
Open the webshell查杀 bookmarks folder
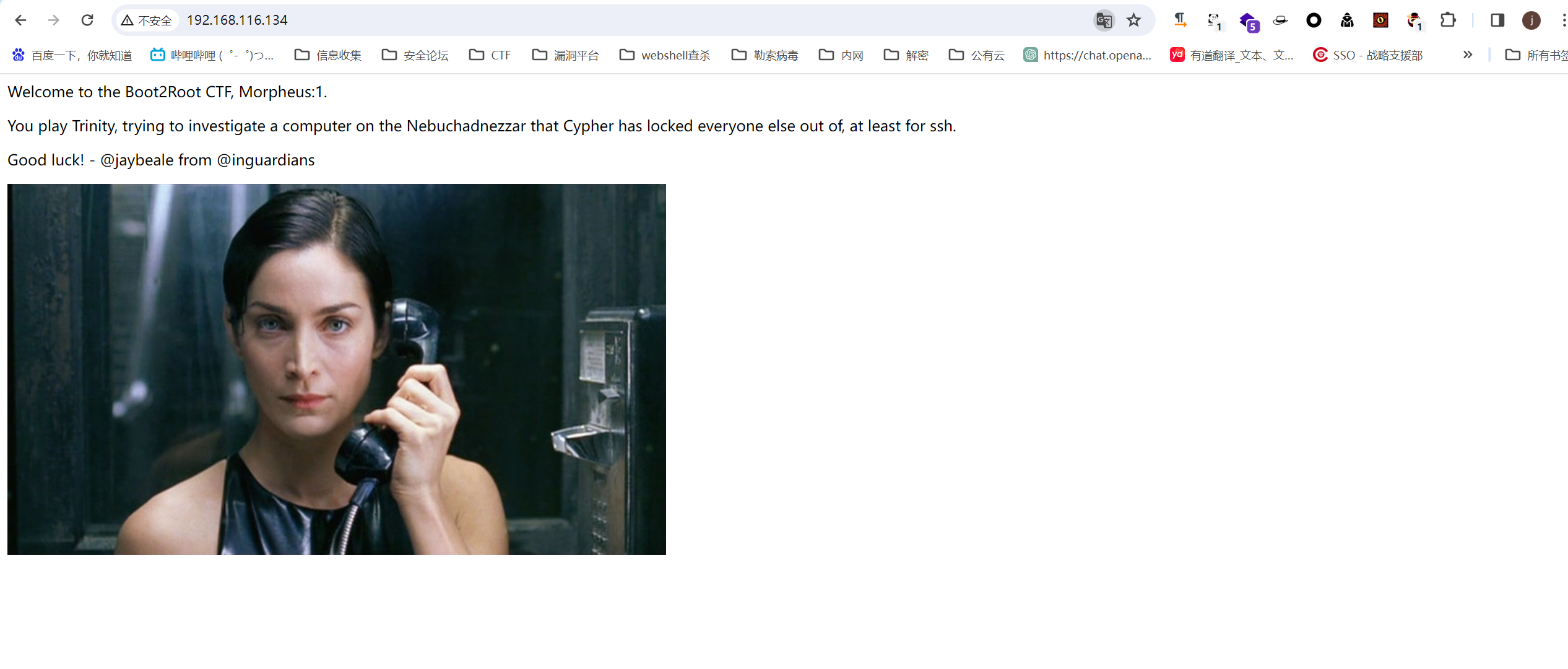click(x=665, y=55)
